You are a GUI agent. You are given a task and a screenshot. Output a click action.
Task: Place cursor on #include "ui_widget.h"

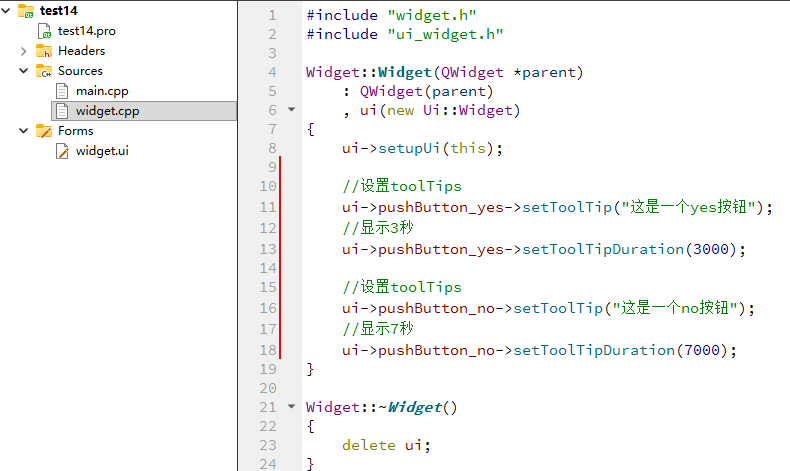pyautogui.click(x=405, y=34)
